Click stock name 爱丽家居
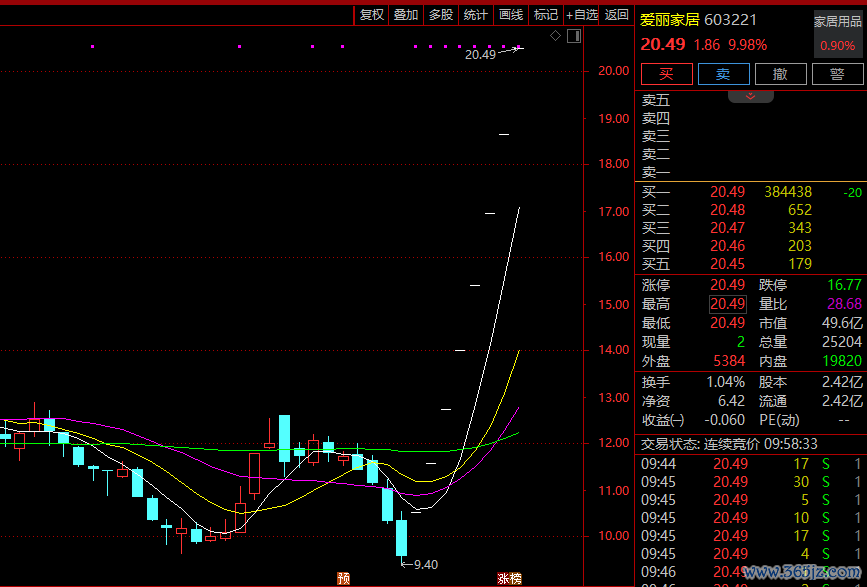 (x=670, y=20)
